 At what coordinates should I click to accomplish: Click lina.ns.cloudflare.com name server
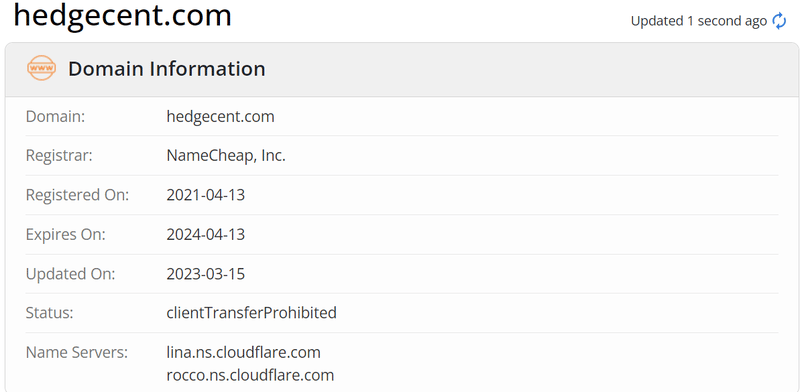[243, 352]
